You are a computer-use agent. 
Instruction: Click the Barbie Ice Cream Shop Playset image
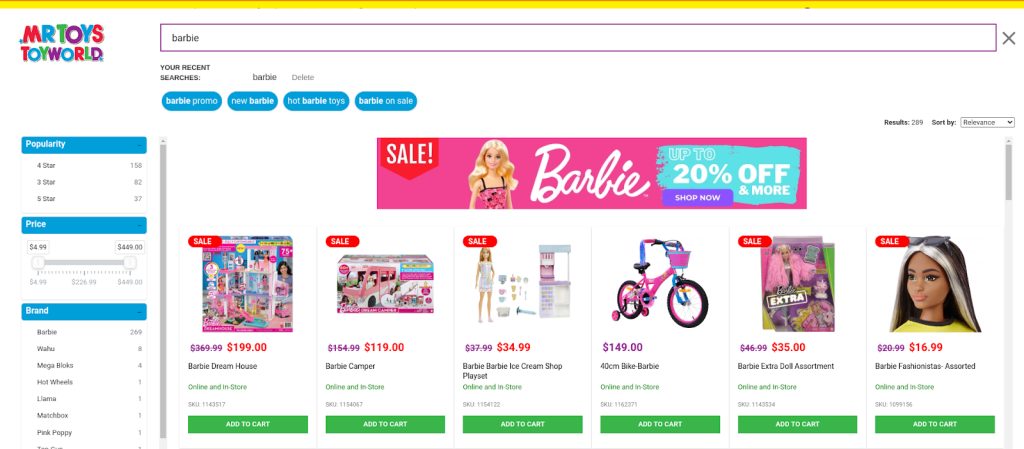point(522,285)
